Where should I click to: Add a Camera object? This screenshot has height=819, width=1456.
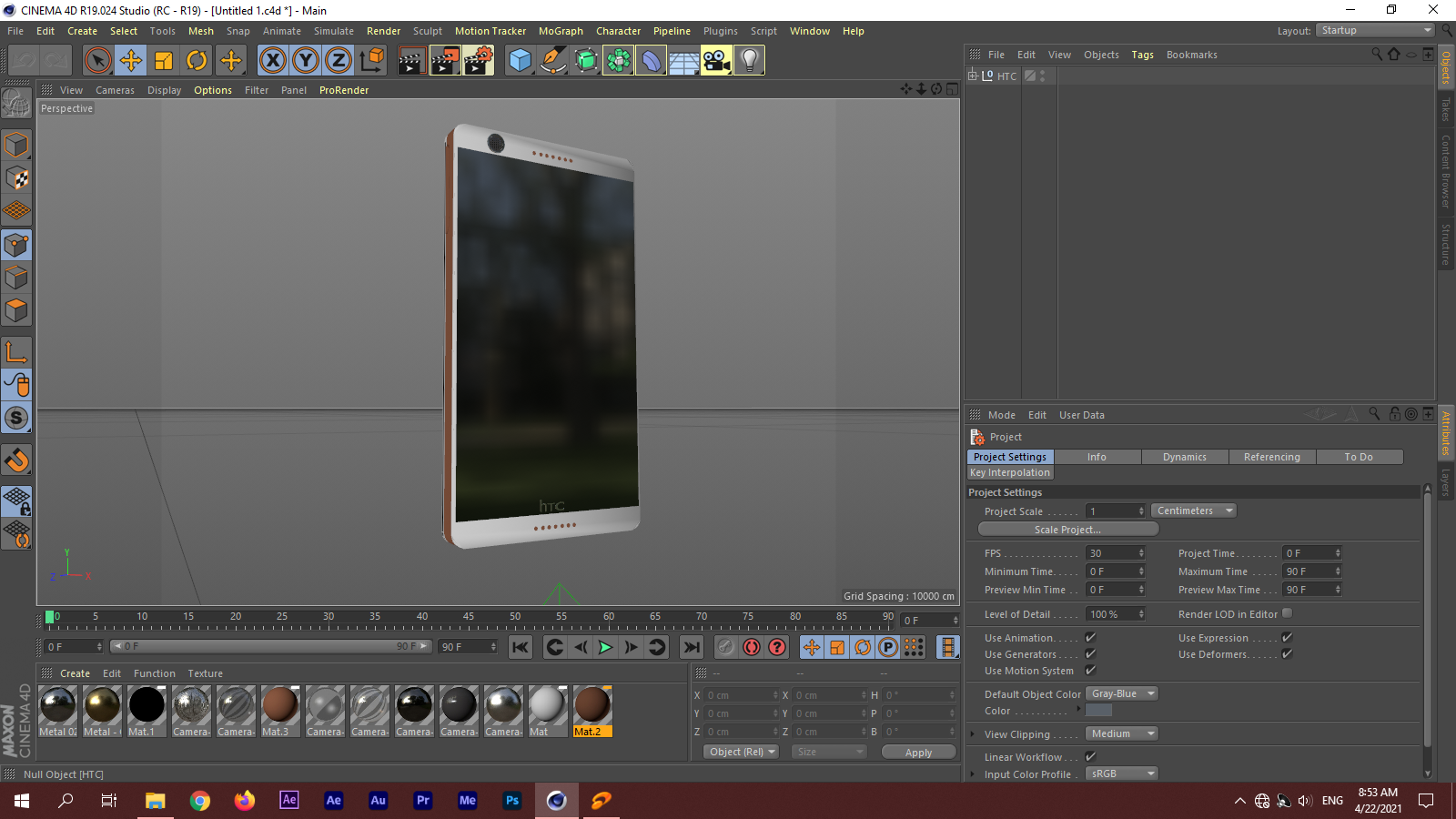pos(717,61)
